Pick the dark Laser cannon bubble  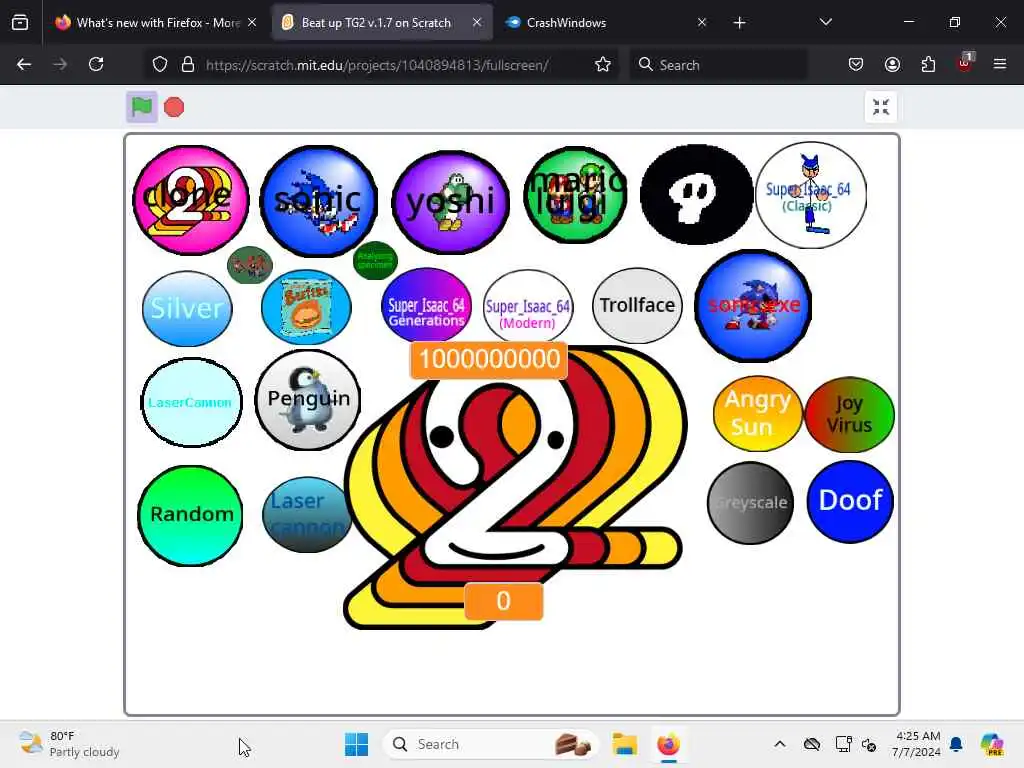coord(307,515)
